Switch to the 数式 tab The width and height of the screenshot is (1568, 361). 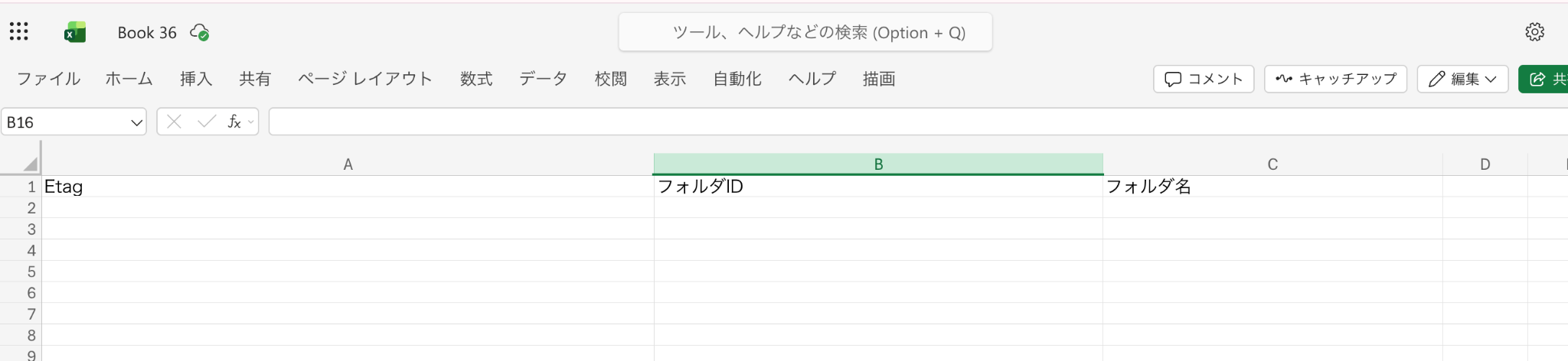[x=476, y=79]
